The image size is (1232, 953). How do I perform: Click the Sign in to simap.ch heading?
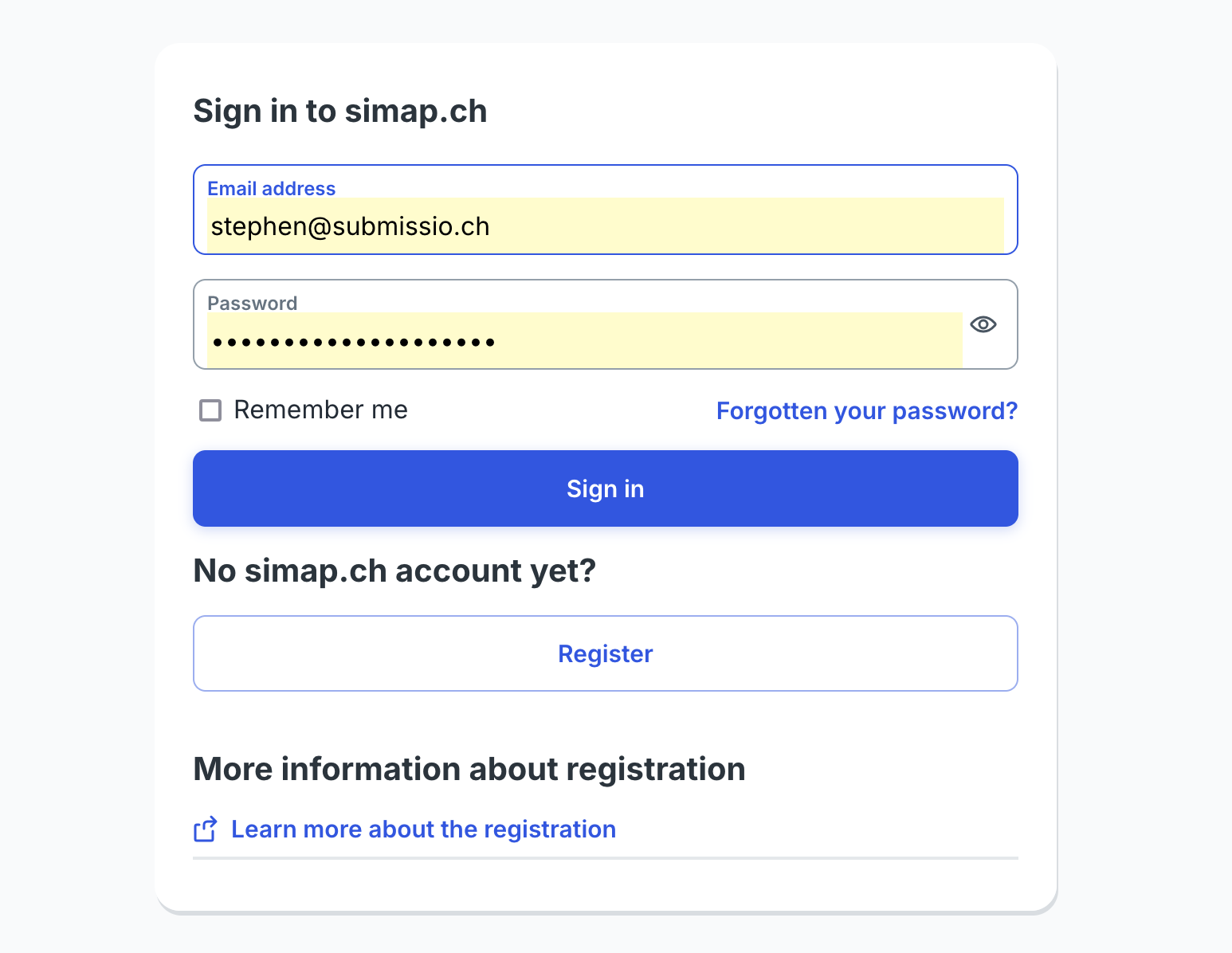click(340, 112)
